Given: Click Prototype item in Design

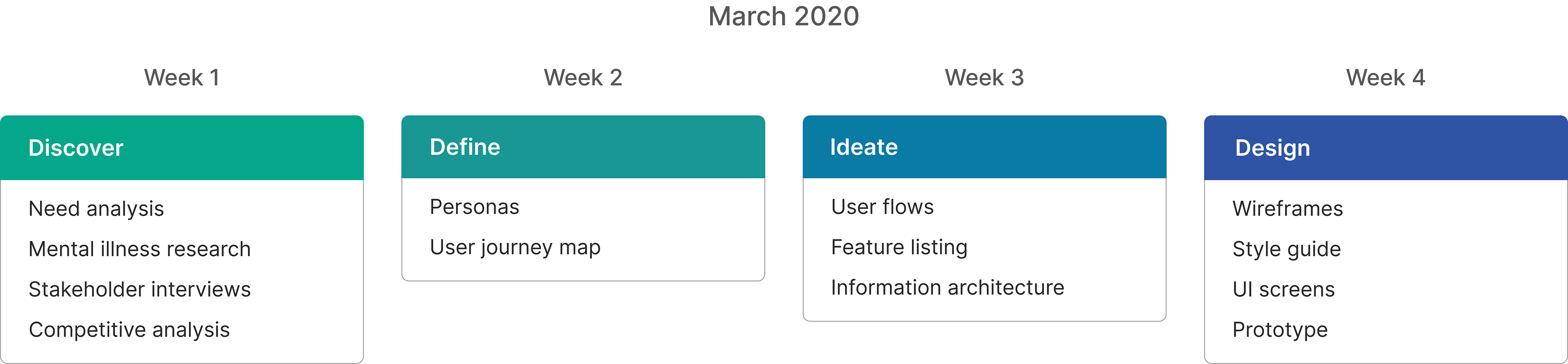Looking at the screenshot, I should click(1280, 329).
